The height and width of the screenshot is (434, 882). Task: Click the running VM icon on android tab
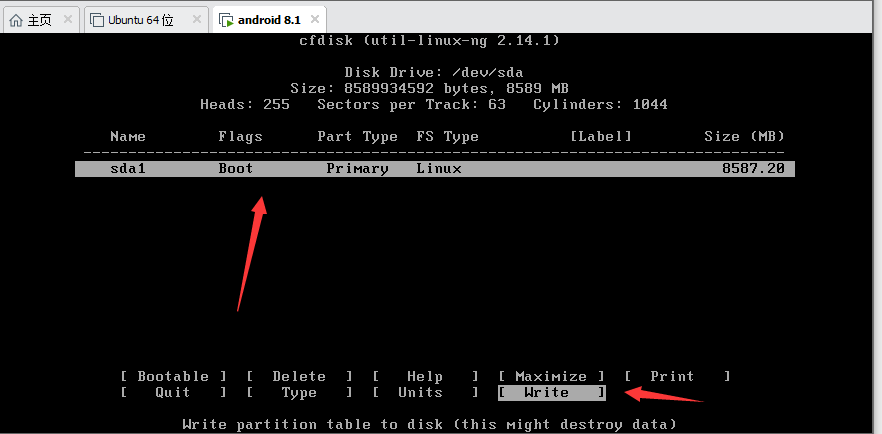pyautogui.click(x=226, y=20)
